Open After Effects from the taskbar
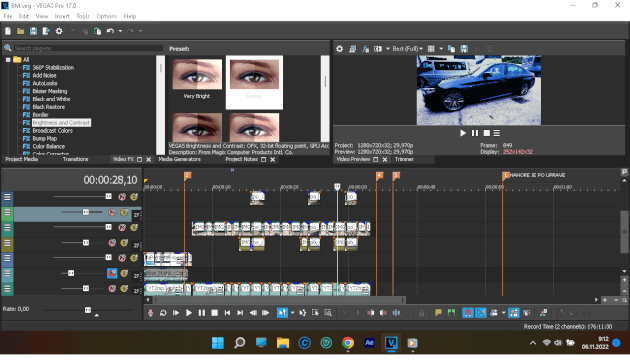The width and height of the screenshot is (630, 360). click(369, 343)
